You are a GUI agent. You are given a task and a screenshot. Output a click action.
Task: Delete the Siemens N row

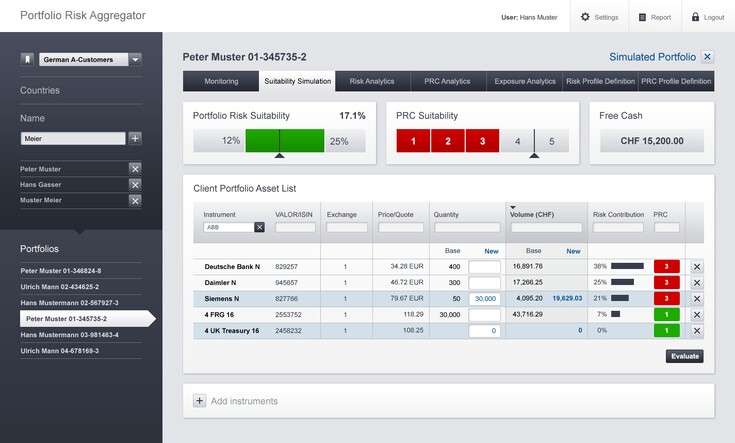pos(697,298)
